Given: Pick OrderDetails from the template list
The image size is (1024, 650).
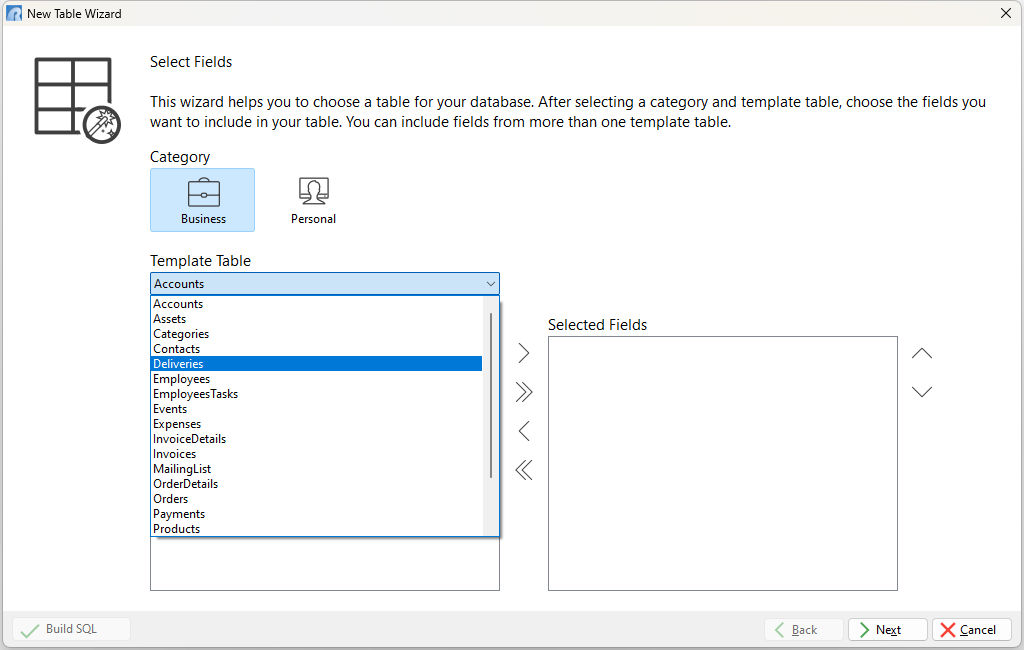Looking at the screenshot, I should (x=317, y=484).
